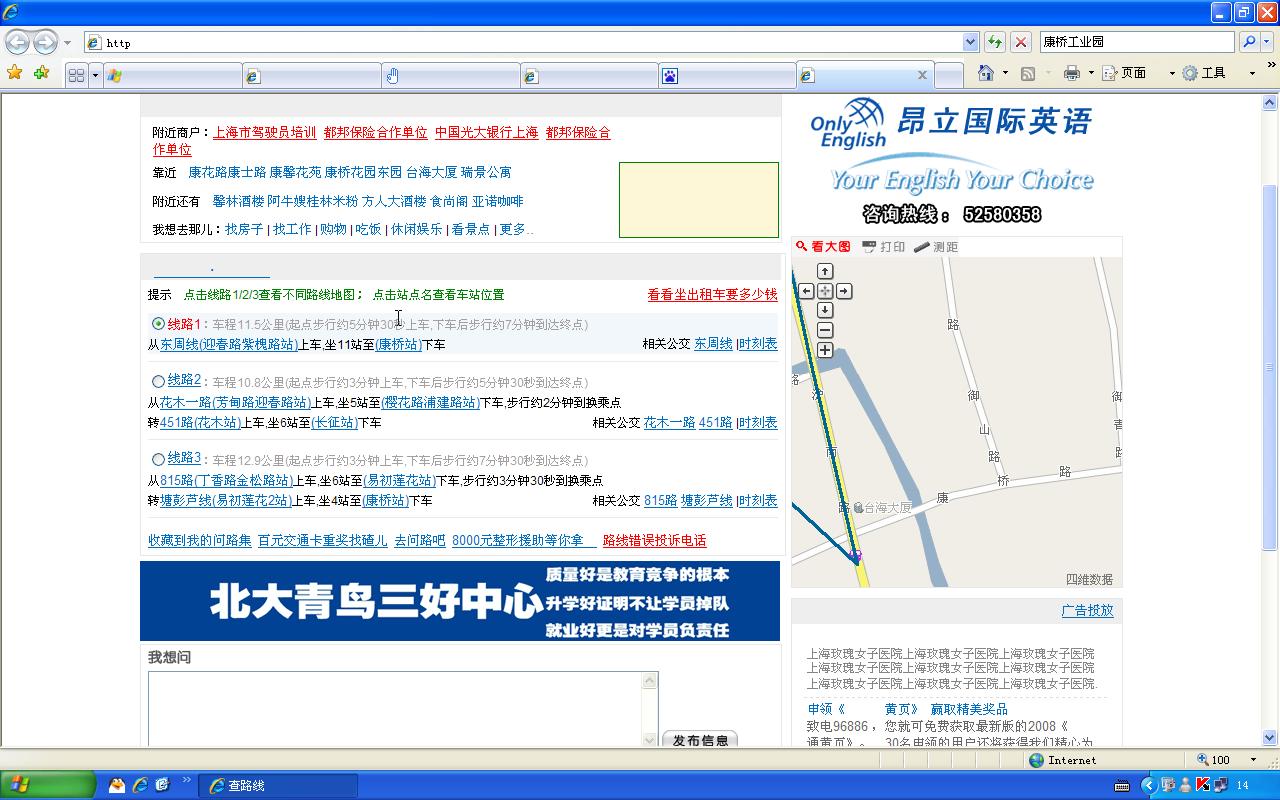The height and width of the screenshot is (800, 1280).
Task: Zoom out the map with minus button
Action: click(825, 330)
